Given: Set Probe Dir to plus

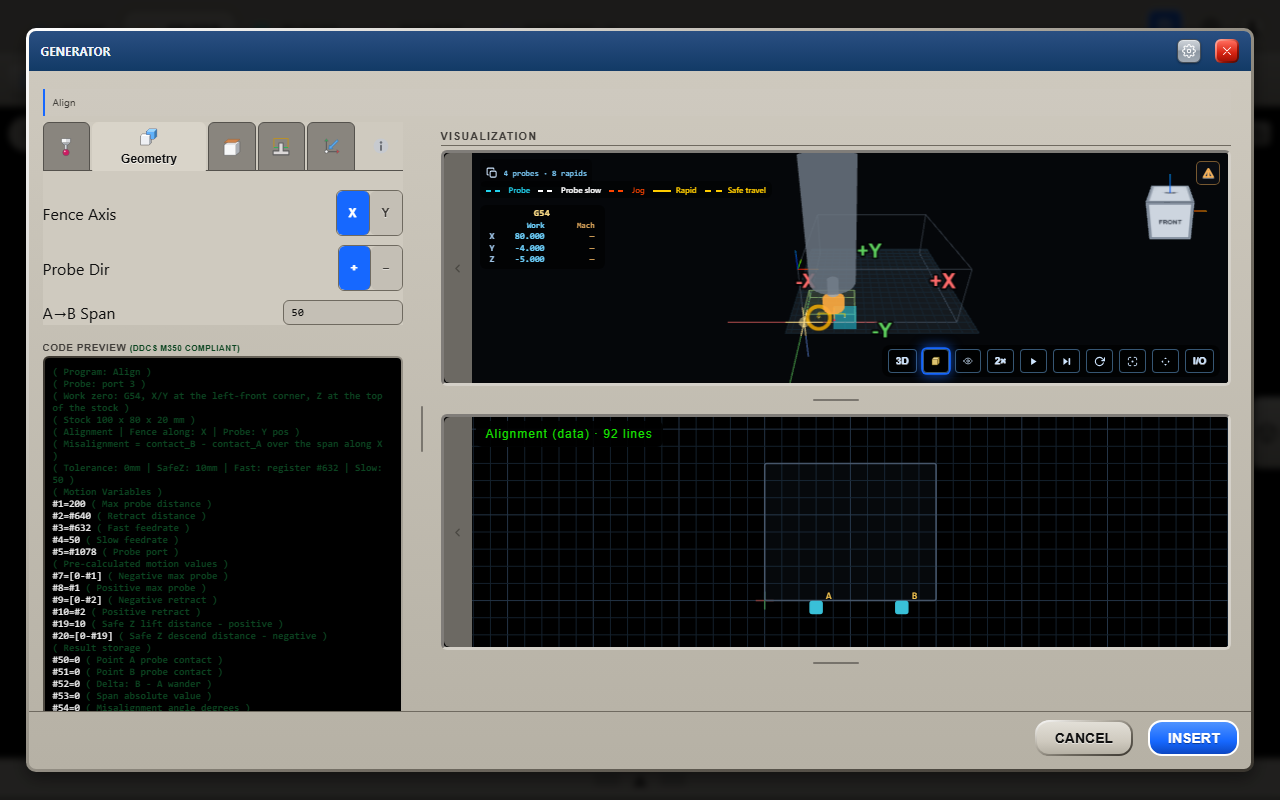Looking at the screenshot, I should [x=353, y=268].
